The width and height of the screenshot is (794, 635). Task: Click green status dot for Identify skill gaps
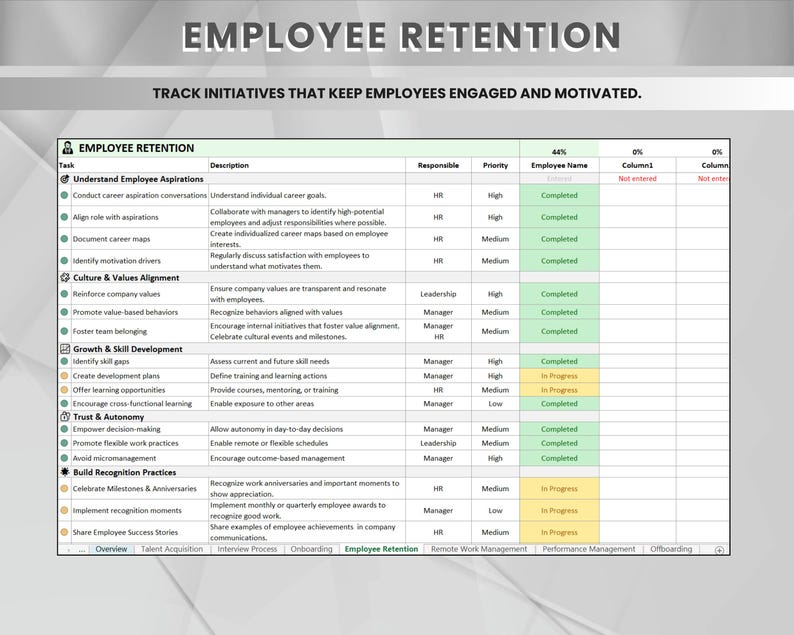[x=64, y=361]
